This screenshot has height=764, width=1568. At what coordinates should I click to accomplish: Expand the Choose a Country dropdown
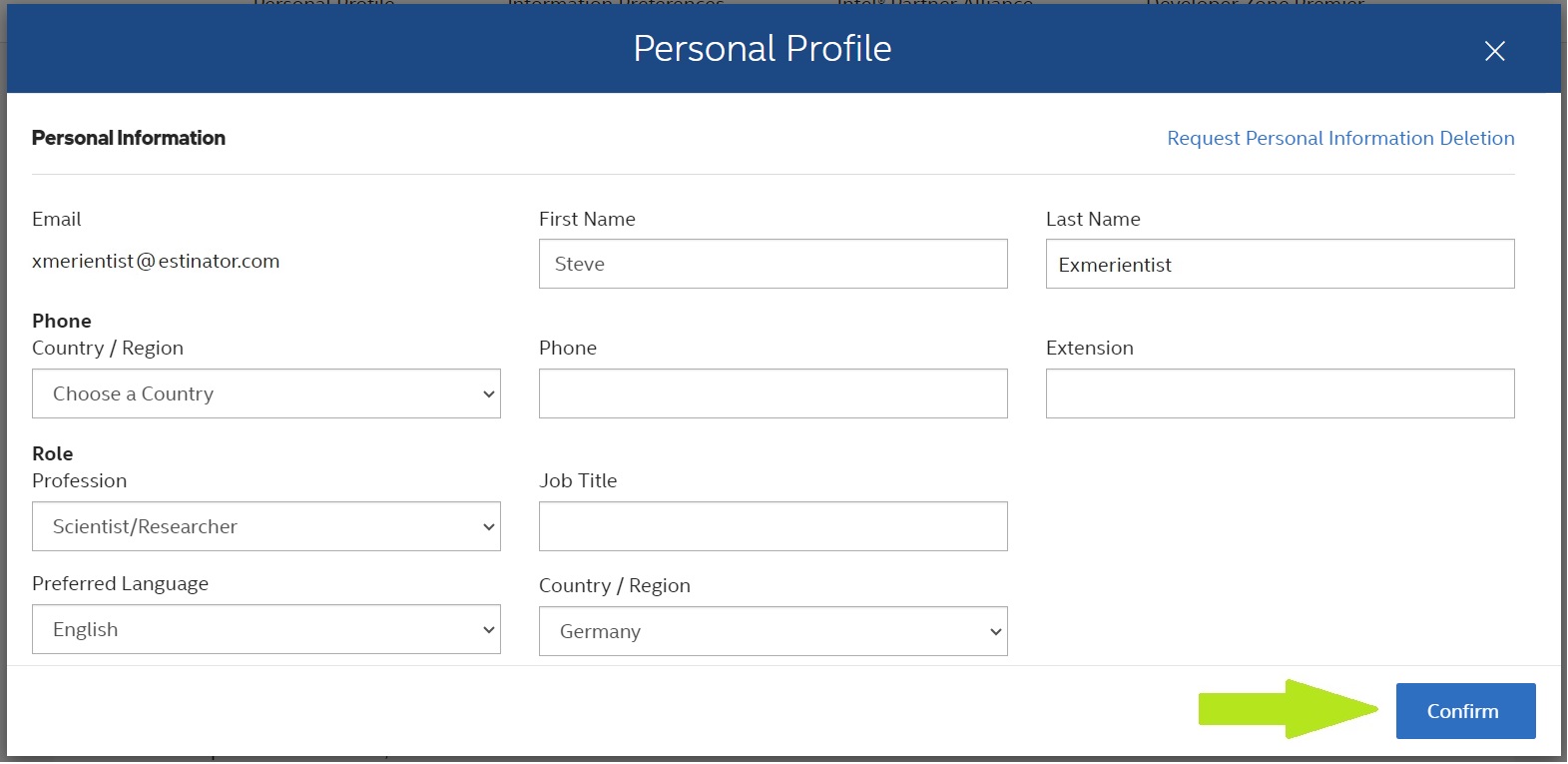[x=265, y=393]
